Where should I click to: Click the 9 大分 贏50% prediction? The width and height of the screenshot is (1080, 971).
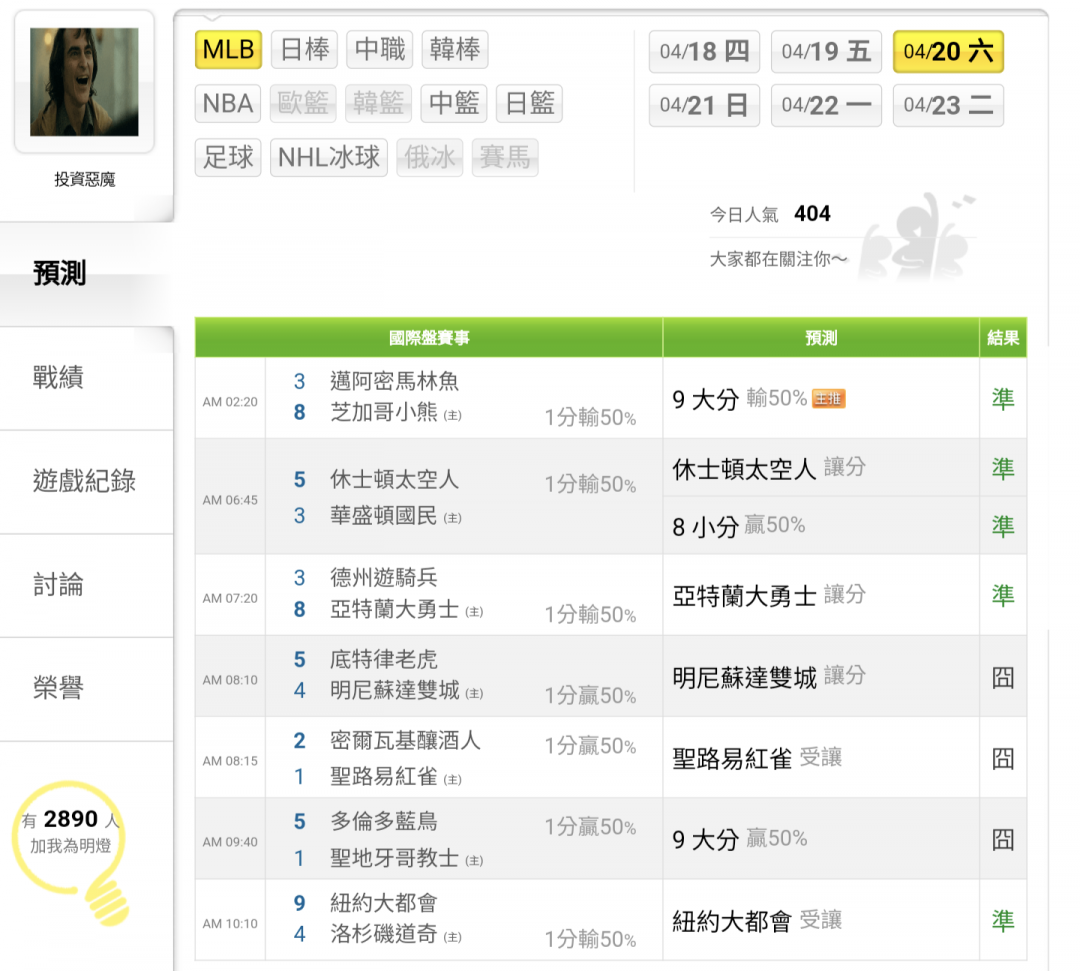click(x=740, y=839)
